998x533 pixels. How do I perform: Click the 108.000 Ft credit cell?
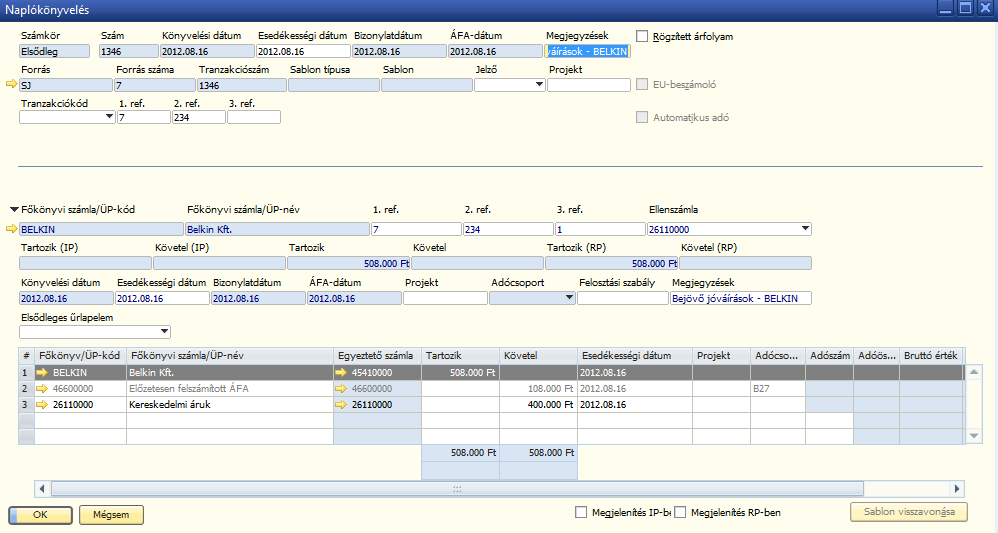538,388
